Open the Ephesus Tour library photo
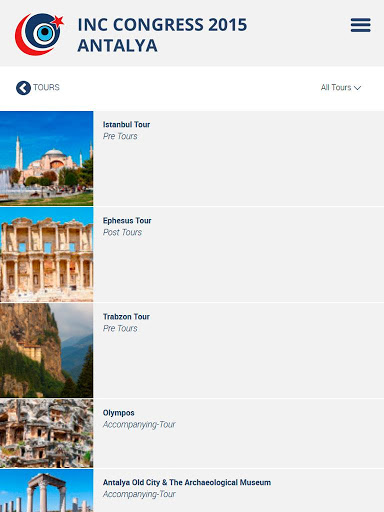The height and width of the screenshot is (512, 384). (x=47, y=254)
